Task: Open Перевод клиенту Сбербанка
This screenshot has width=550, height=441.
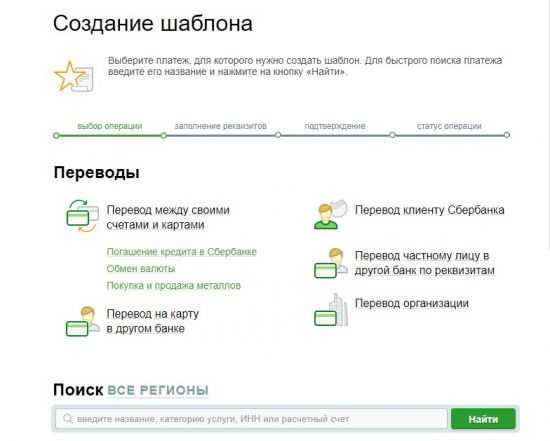Action: (x=429, y=210)
